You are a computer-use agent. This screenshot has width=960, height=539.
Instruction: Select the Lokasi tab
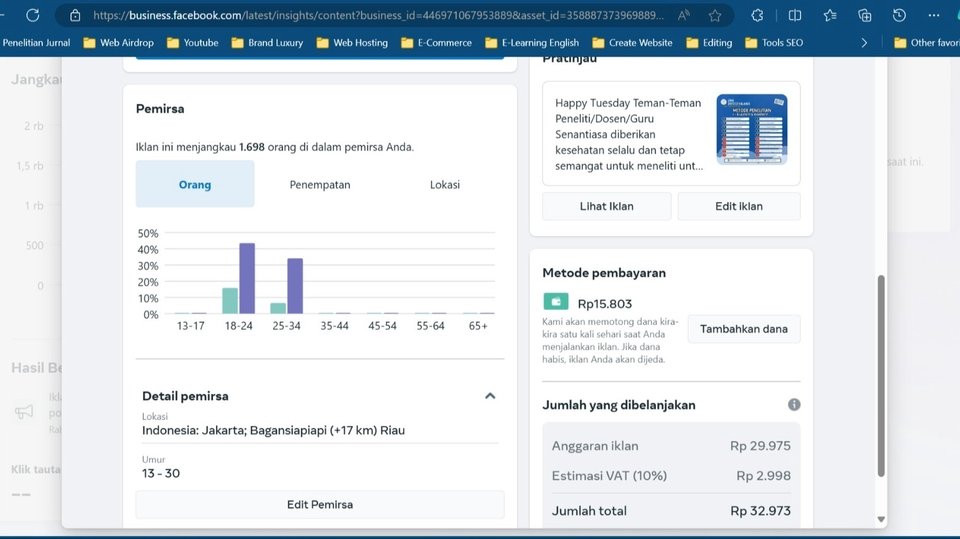point(445,185)
